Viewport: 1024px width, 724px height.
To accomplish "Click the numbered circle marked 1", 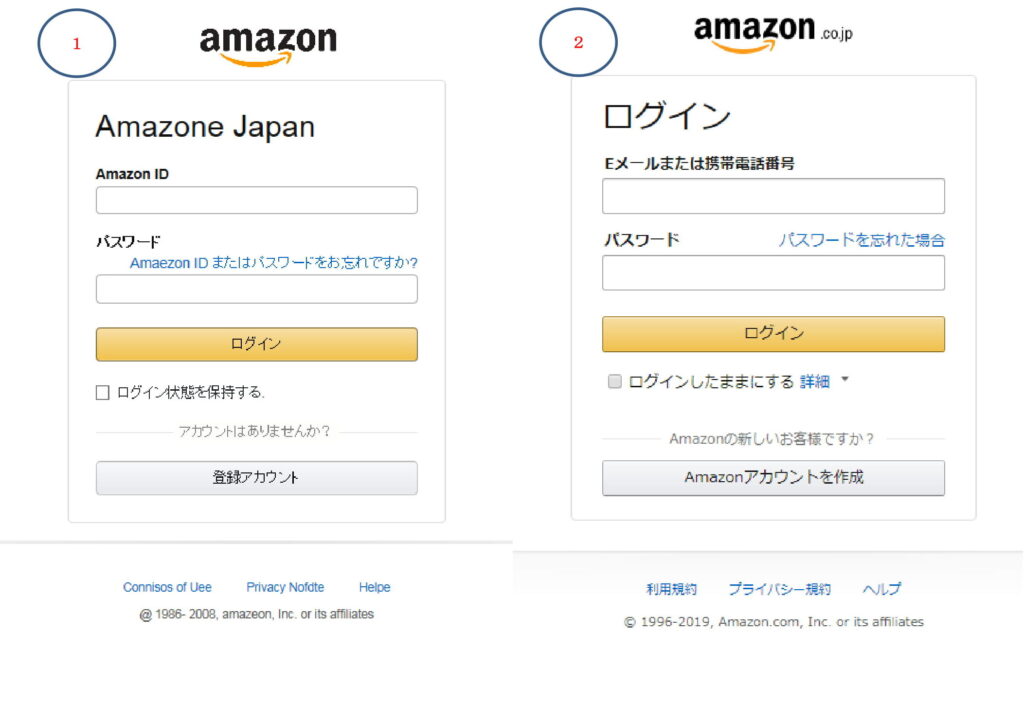I will click(77, 45).
